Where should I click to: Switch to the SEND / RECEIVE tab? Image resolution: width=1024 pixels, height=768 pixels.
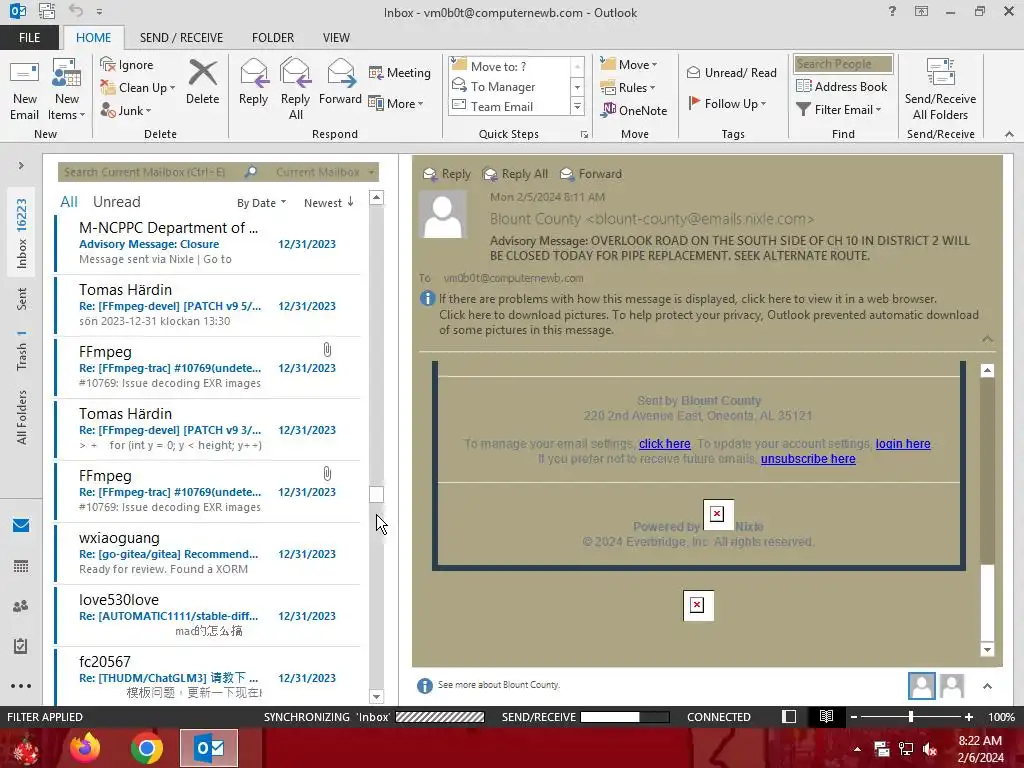[x=182, y=38]
